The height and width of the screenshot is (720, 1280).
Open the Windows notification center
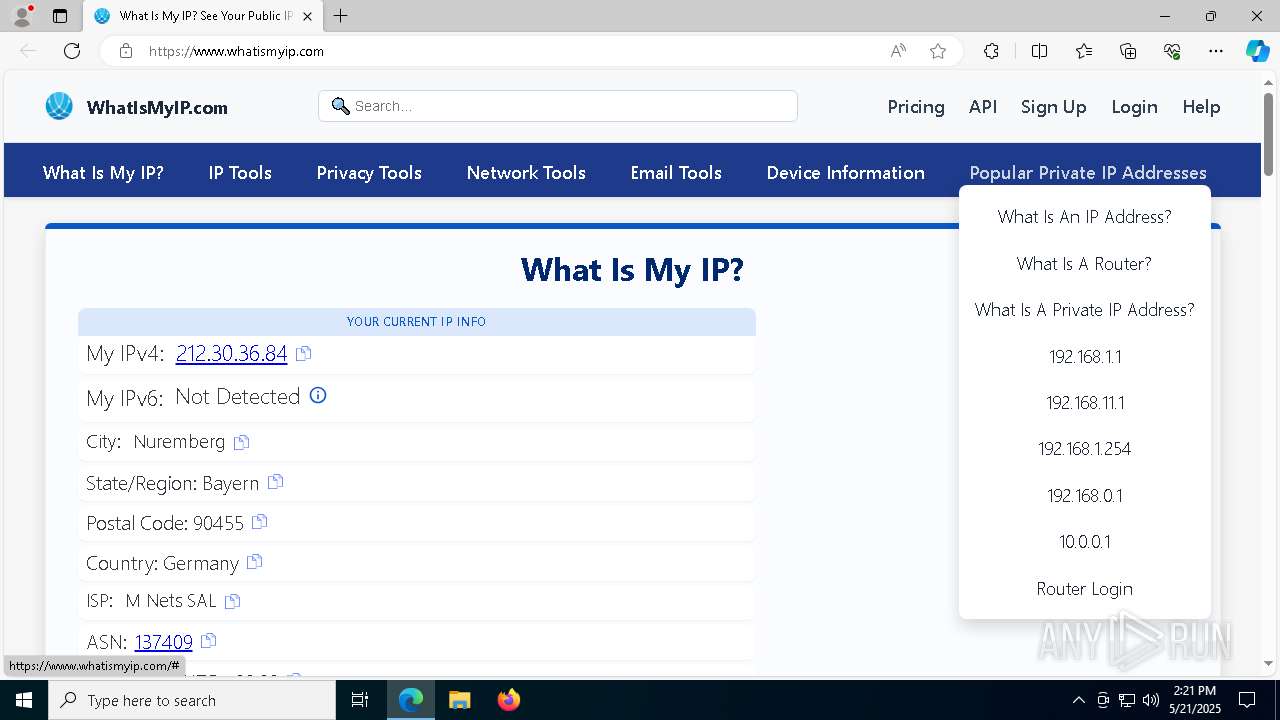[x=1247, y=700]
